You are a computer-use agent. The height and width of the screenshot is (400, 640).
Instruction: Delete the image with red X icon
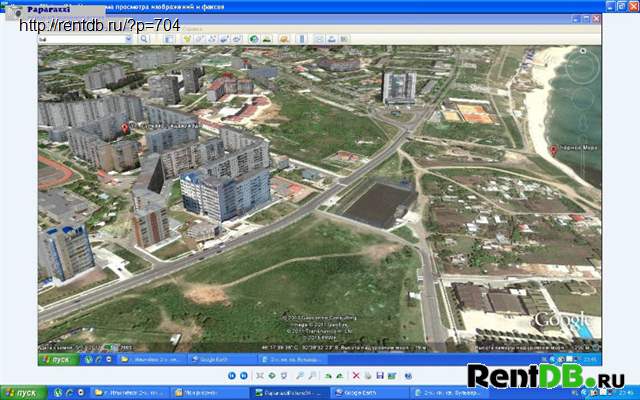pos(356,376)
